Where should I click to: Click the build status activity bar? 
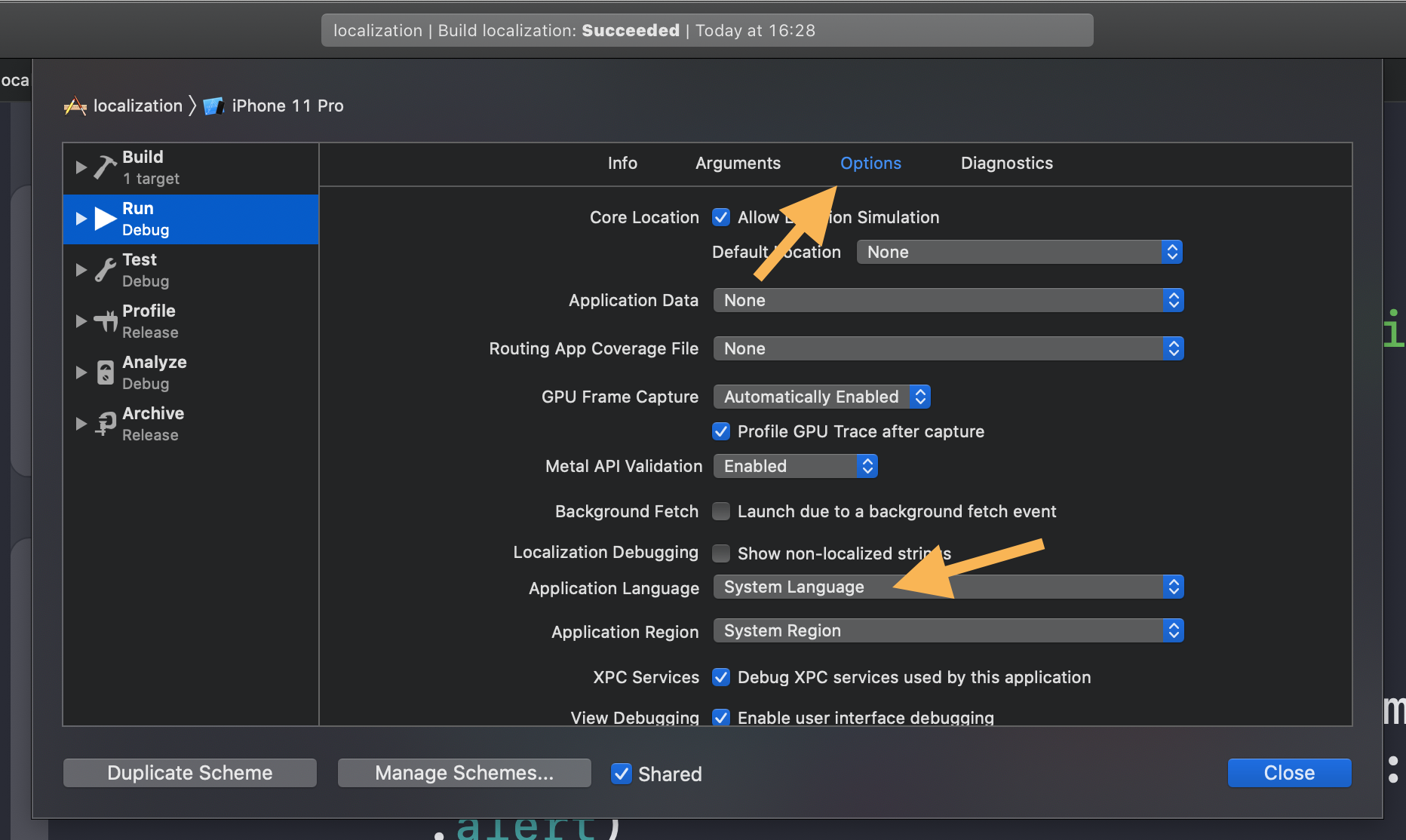point(708,30)
